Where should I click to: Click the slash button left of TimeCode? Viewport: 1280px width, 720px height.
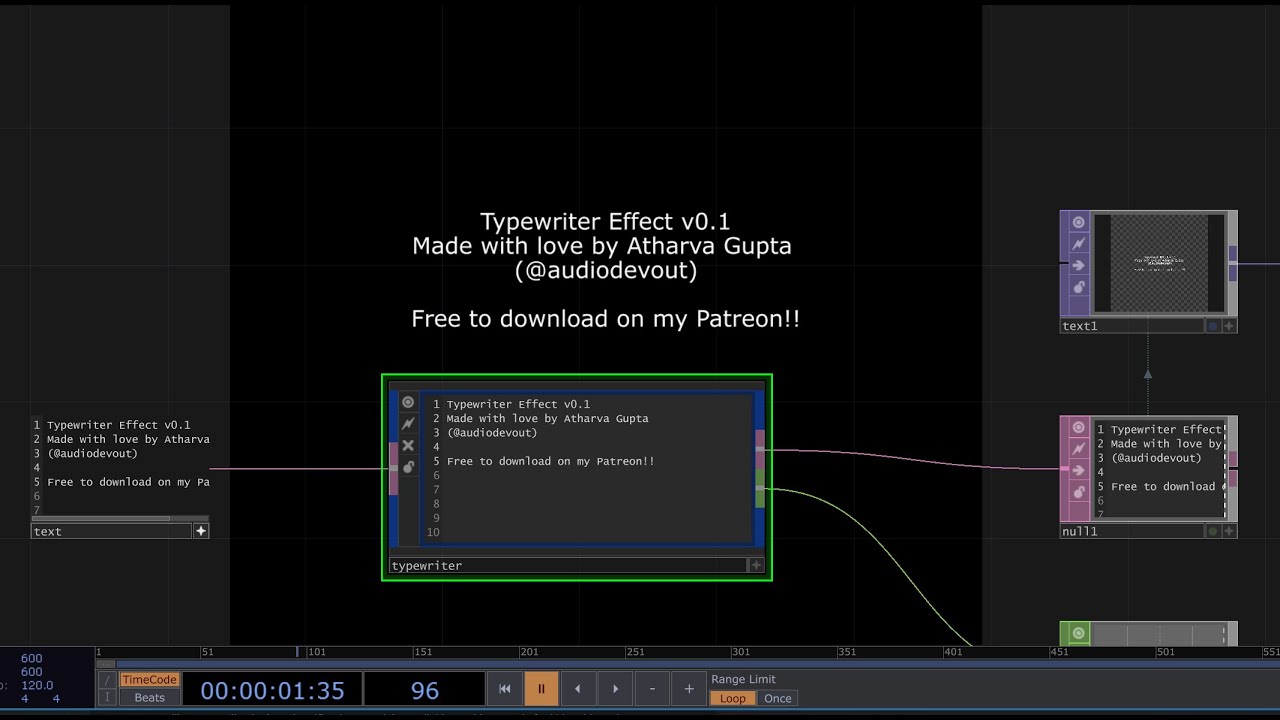[x=108, y=679]
